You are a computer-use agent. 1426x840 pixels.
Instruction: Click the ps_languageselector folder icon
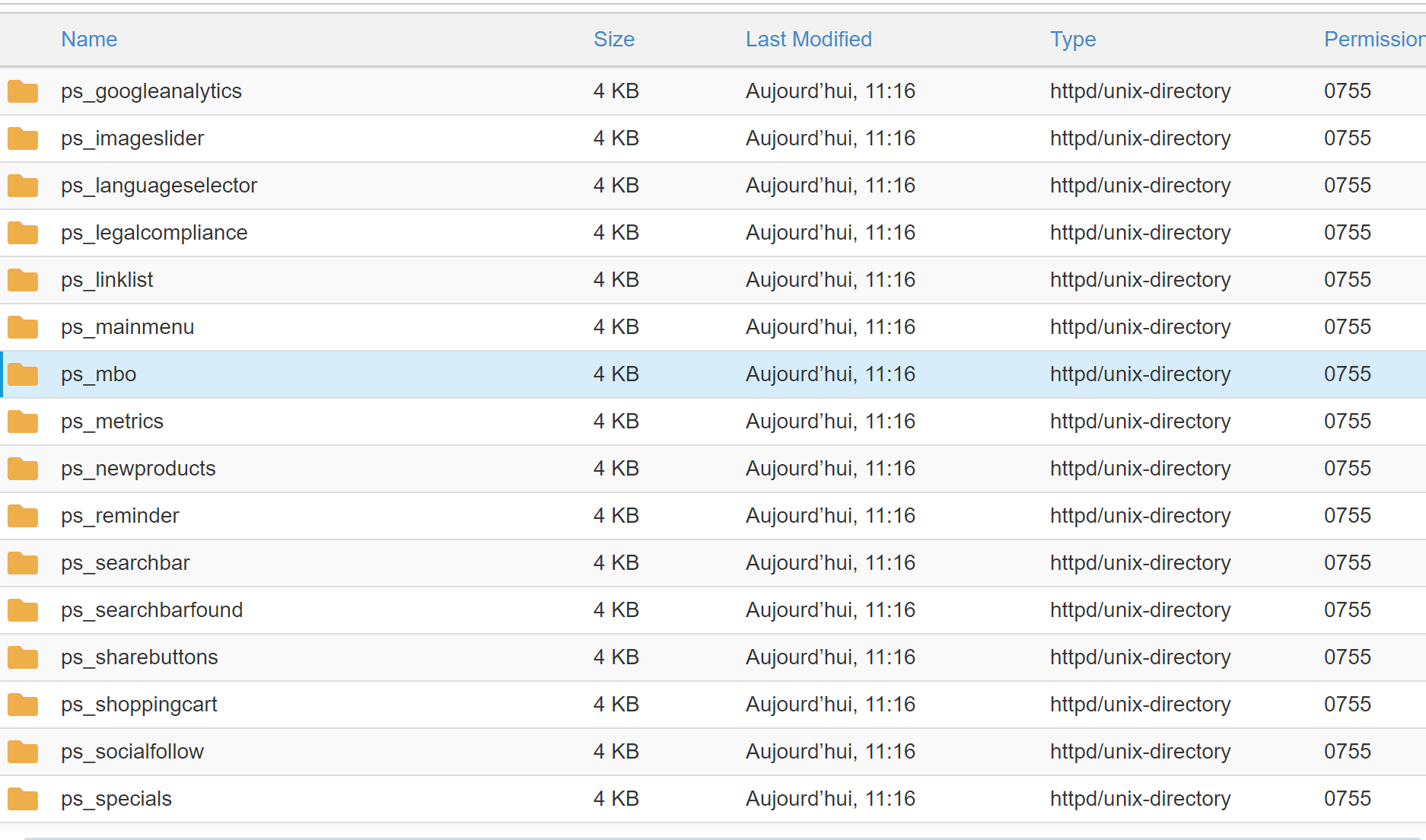coord(23,186)
